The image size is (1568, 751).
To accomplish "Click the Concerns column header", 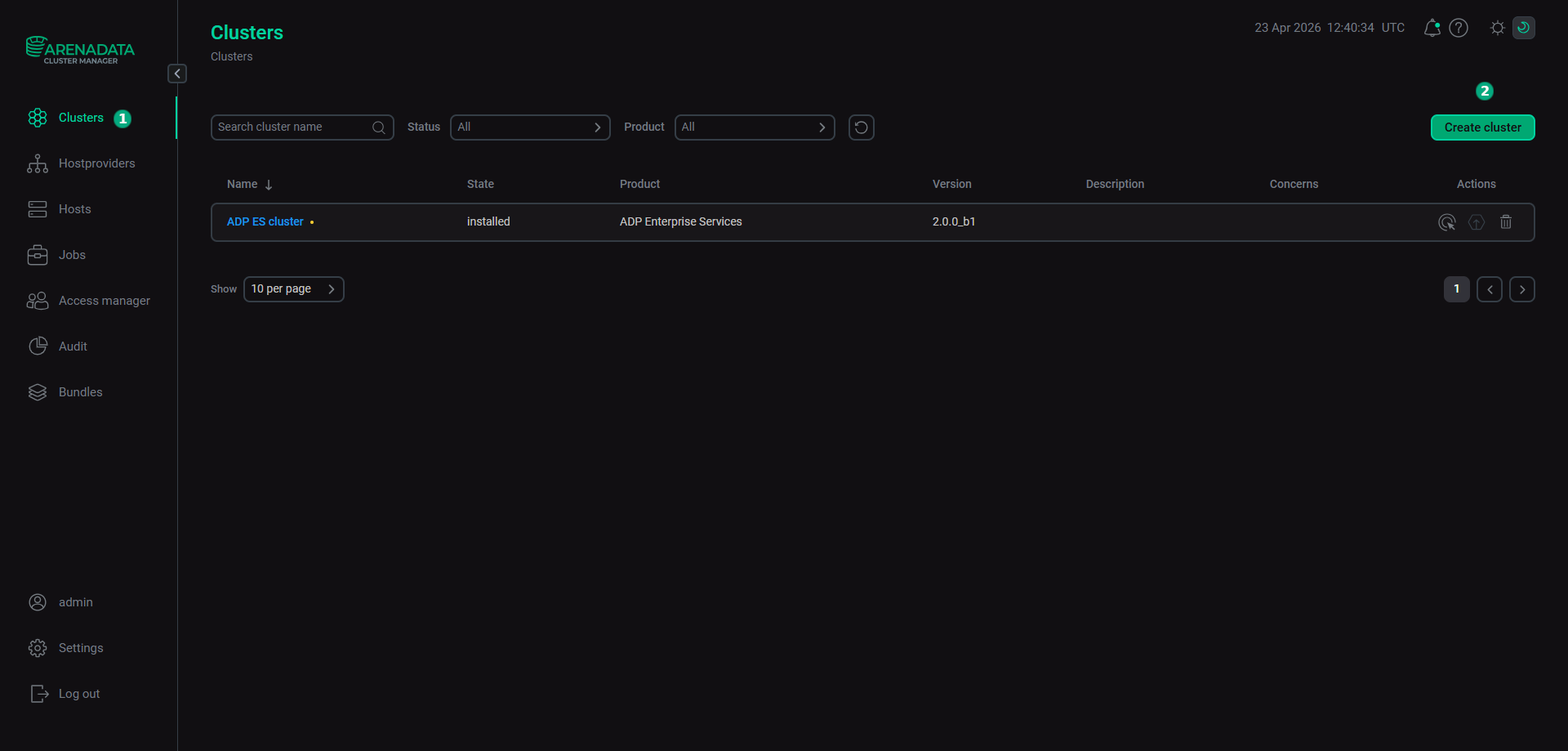I will 1294,184.
